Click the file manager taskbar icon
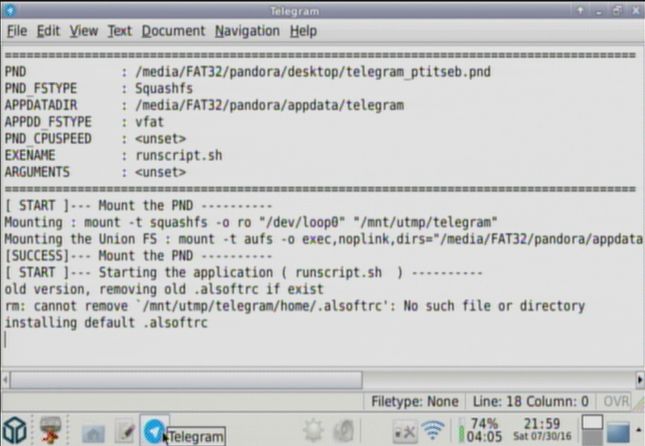Screen dimensions: 645x446 tap(94, 432)
